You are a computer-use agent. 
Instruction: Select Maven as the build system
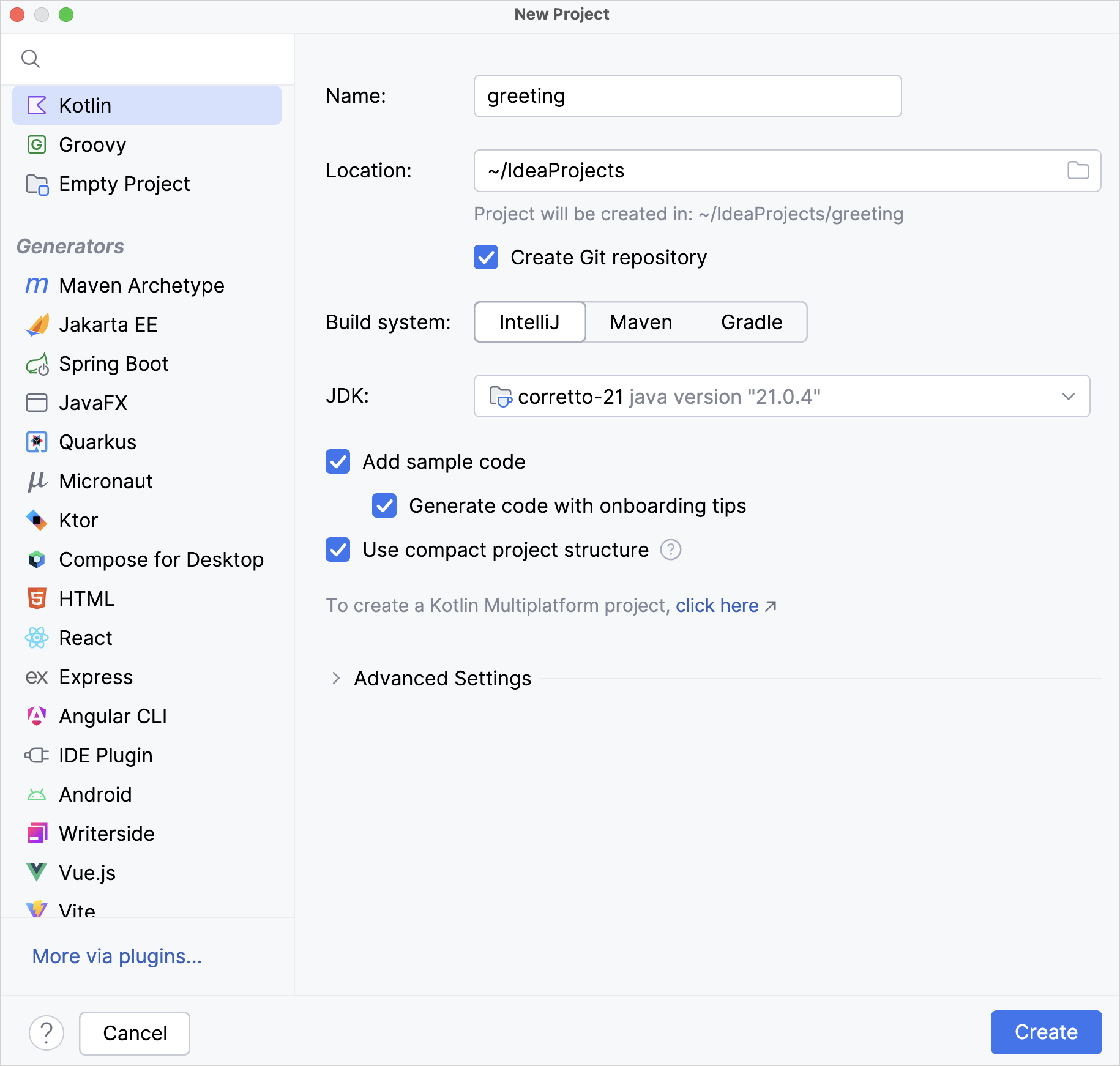(640, 322)
